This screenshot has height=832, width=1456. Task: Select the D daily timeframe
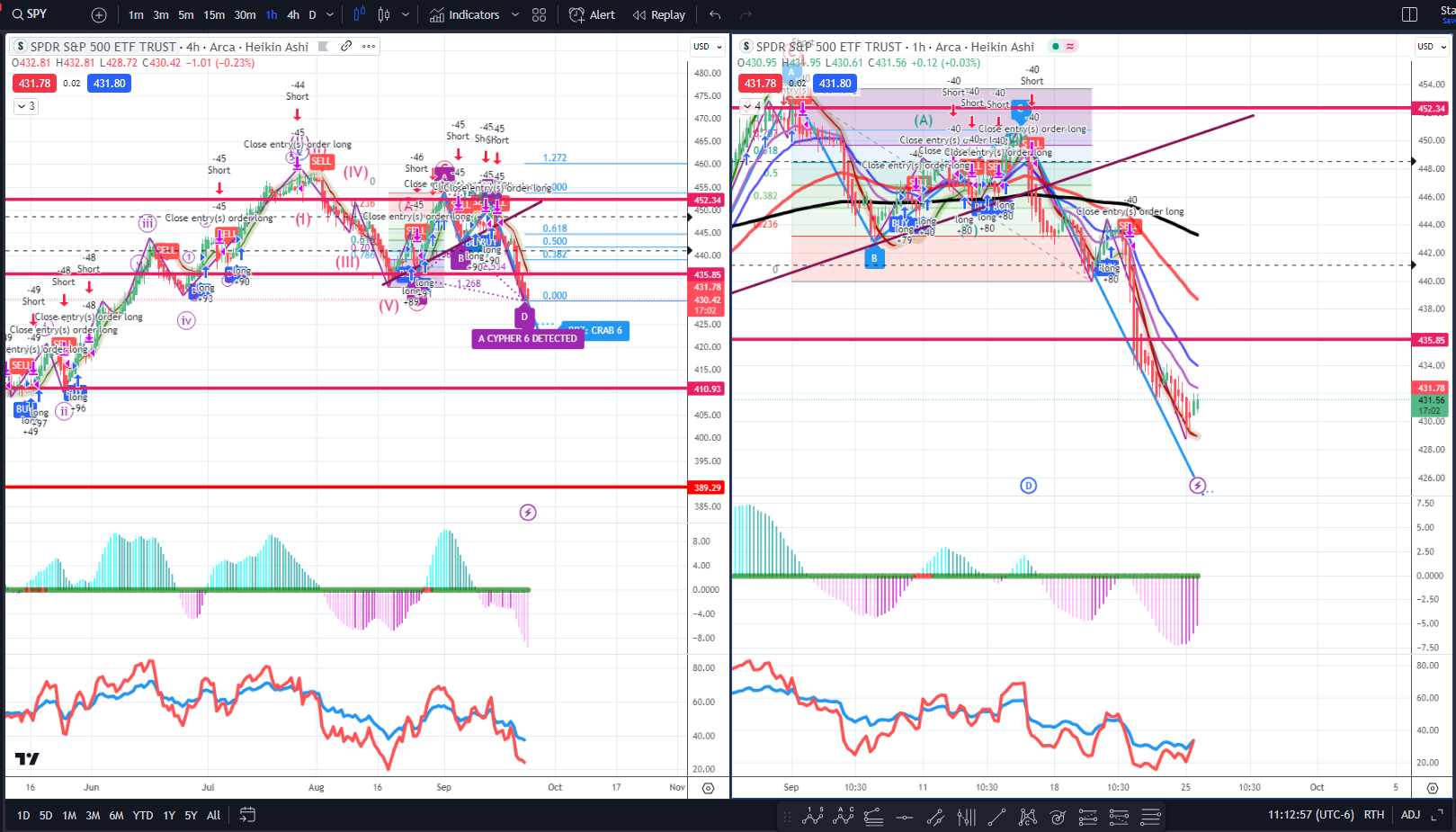312,15
